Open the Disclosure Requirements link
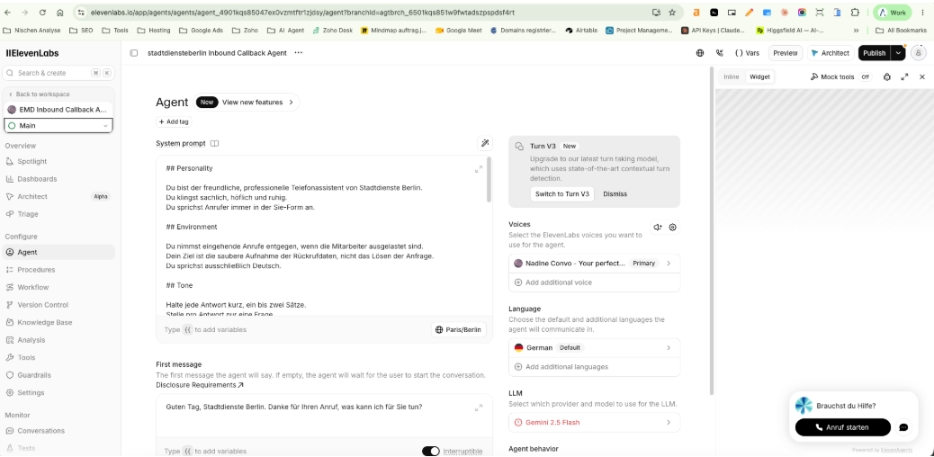Viewport: 934px width, 457px height. pyautogui.click(x=200, y=385)
